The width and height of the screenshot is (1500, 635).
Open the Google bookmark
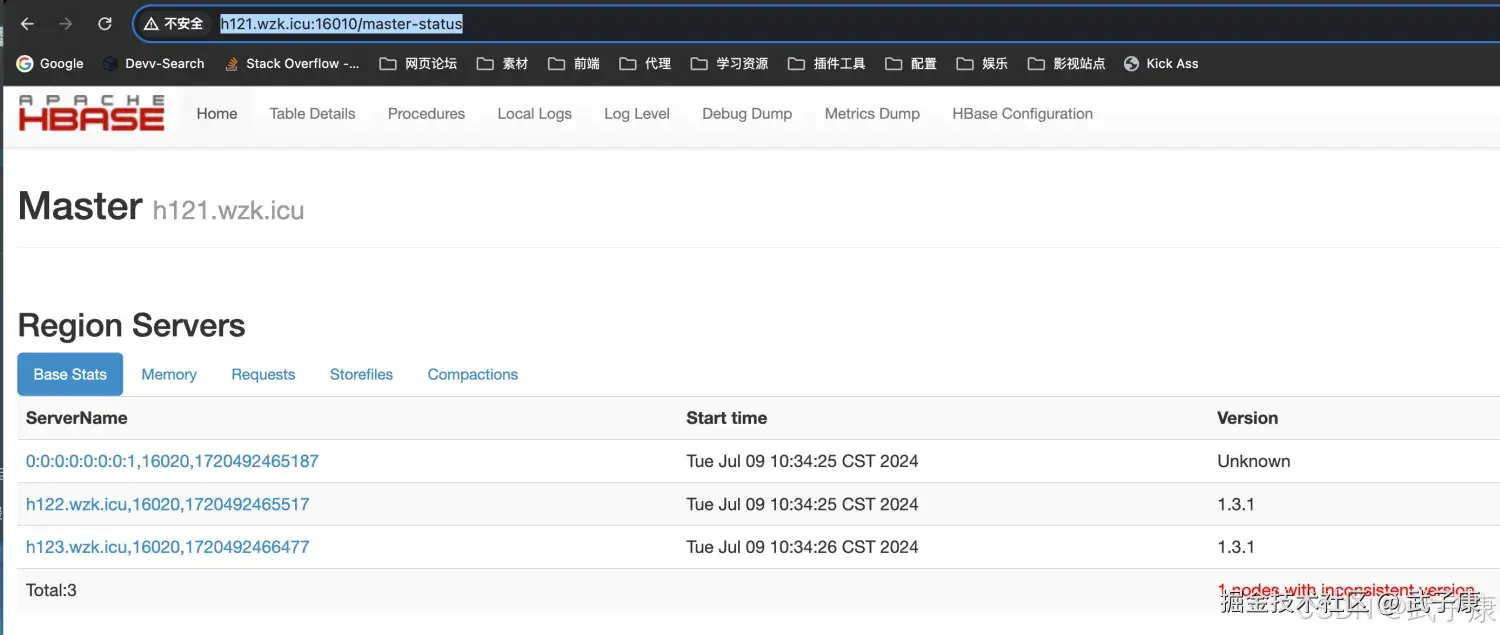tap(50, 63)
